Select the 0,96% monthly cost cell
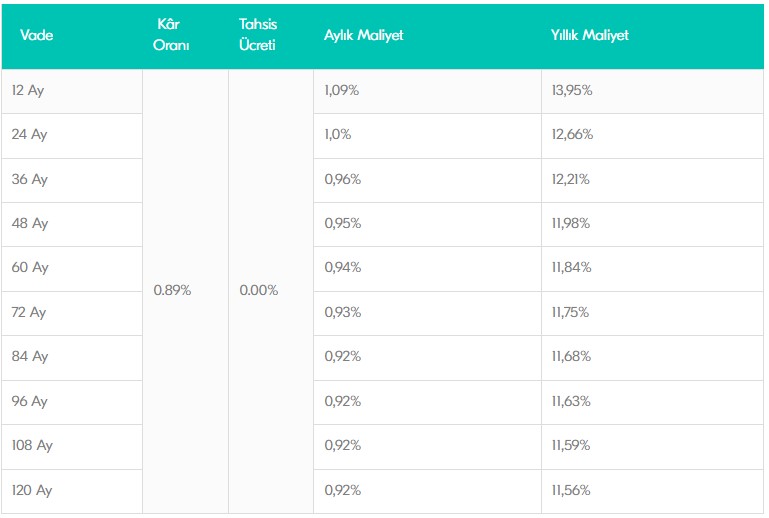The width and height of the screenshot is (769, 518). [x=427, y=181]
